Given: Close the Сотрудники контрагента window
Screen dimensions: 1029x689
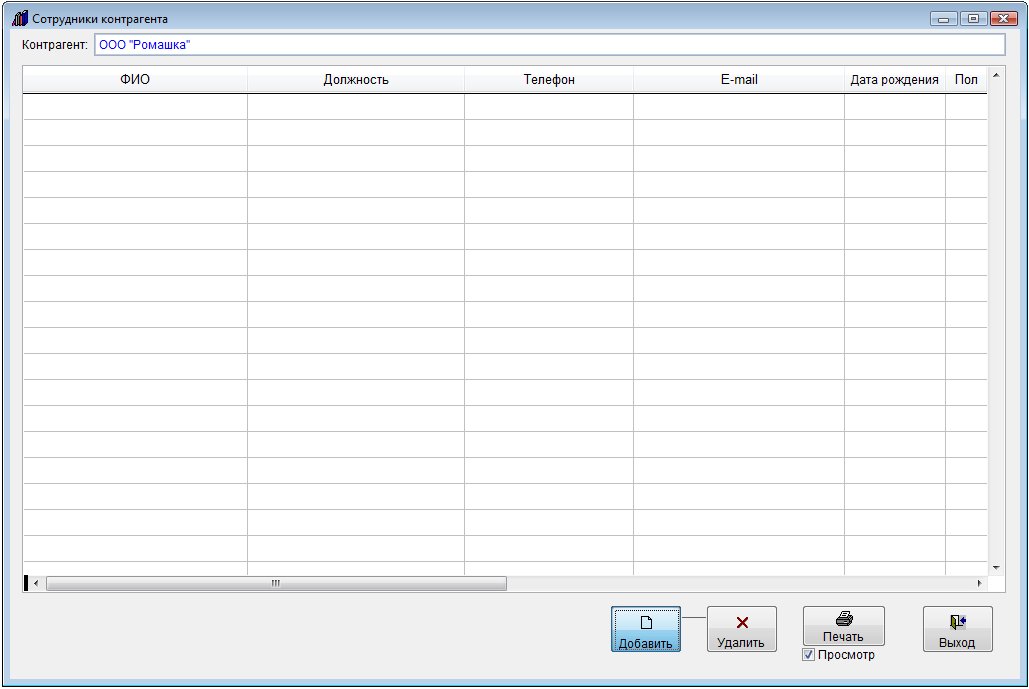Looking at the screenshot, I should (1003, 19).
